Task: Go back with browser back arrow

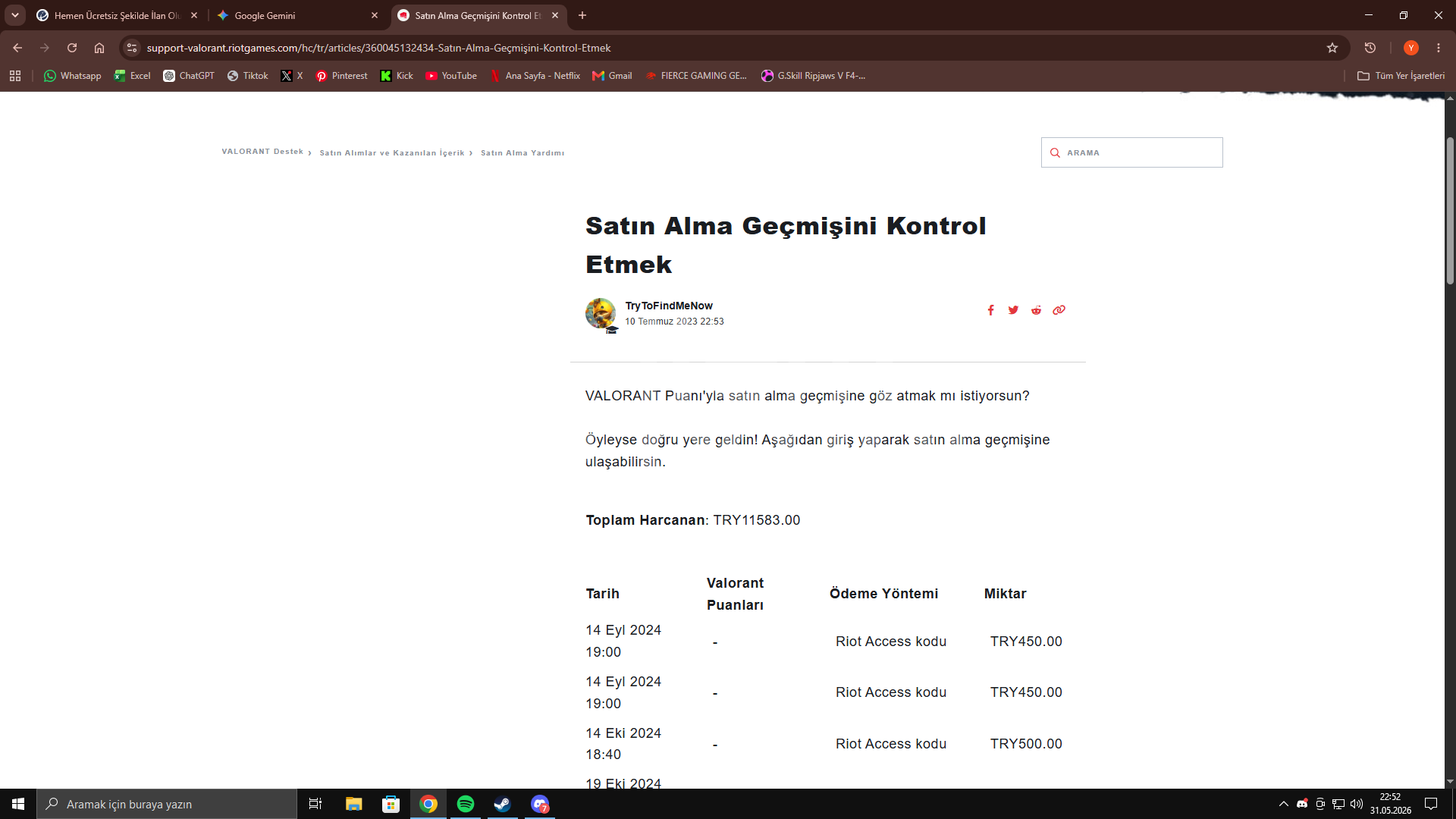Action: tap(17, 48)
